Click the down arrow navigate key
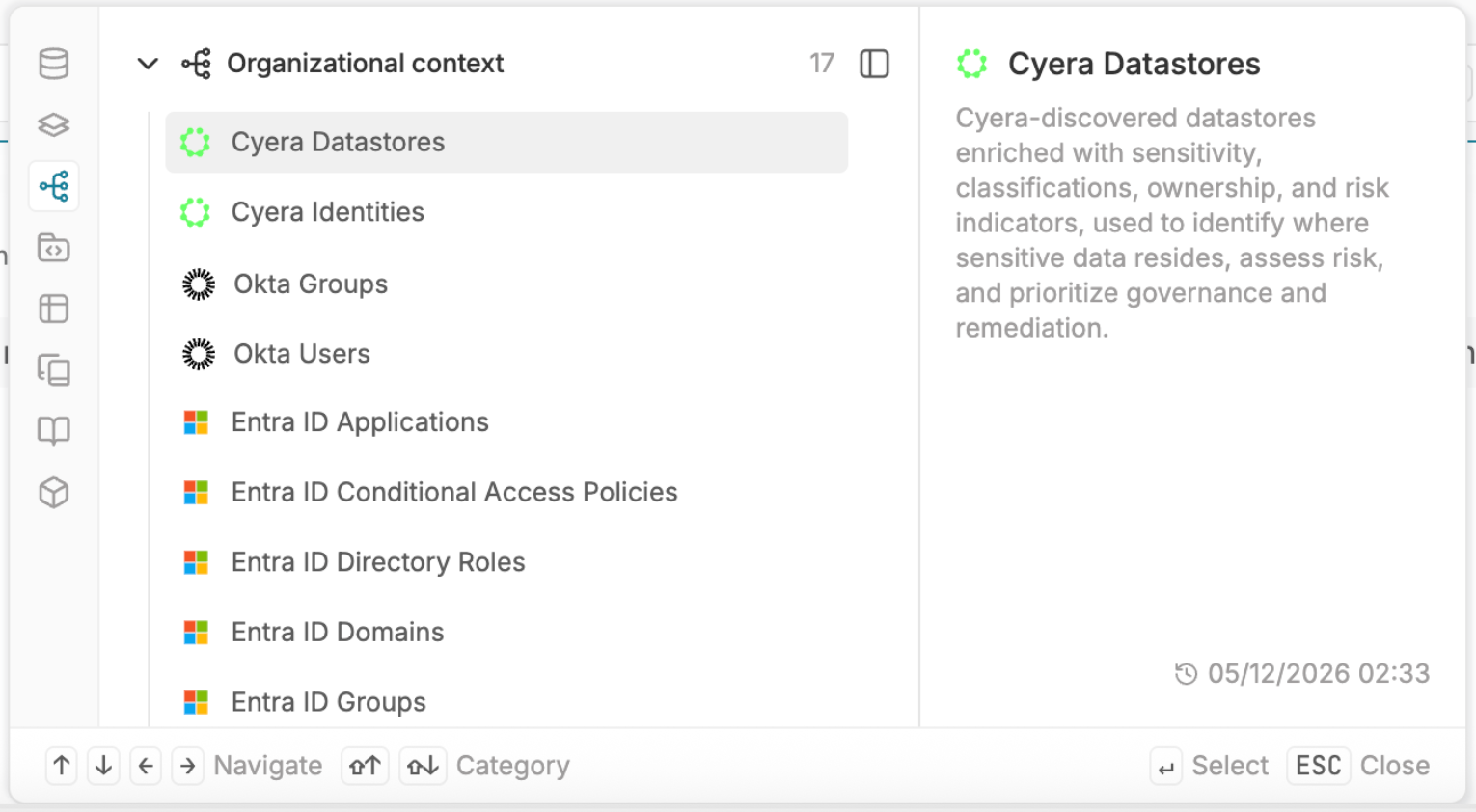 [103, 766]
